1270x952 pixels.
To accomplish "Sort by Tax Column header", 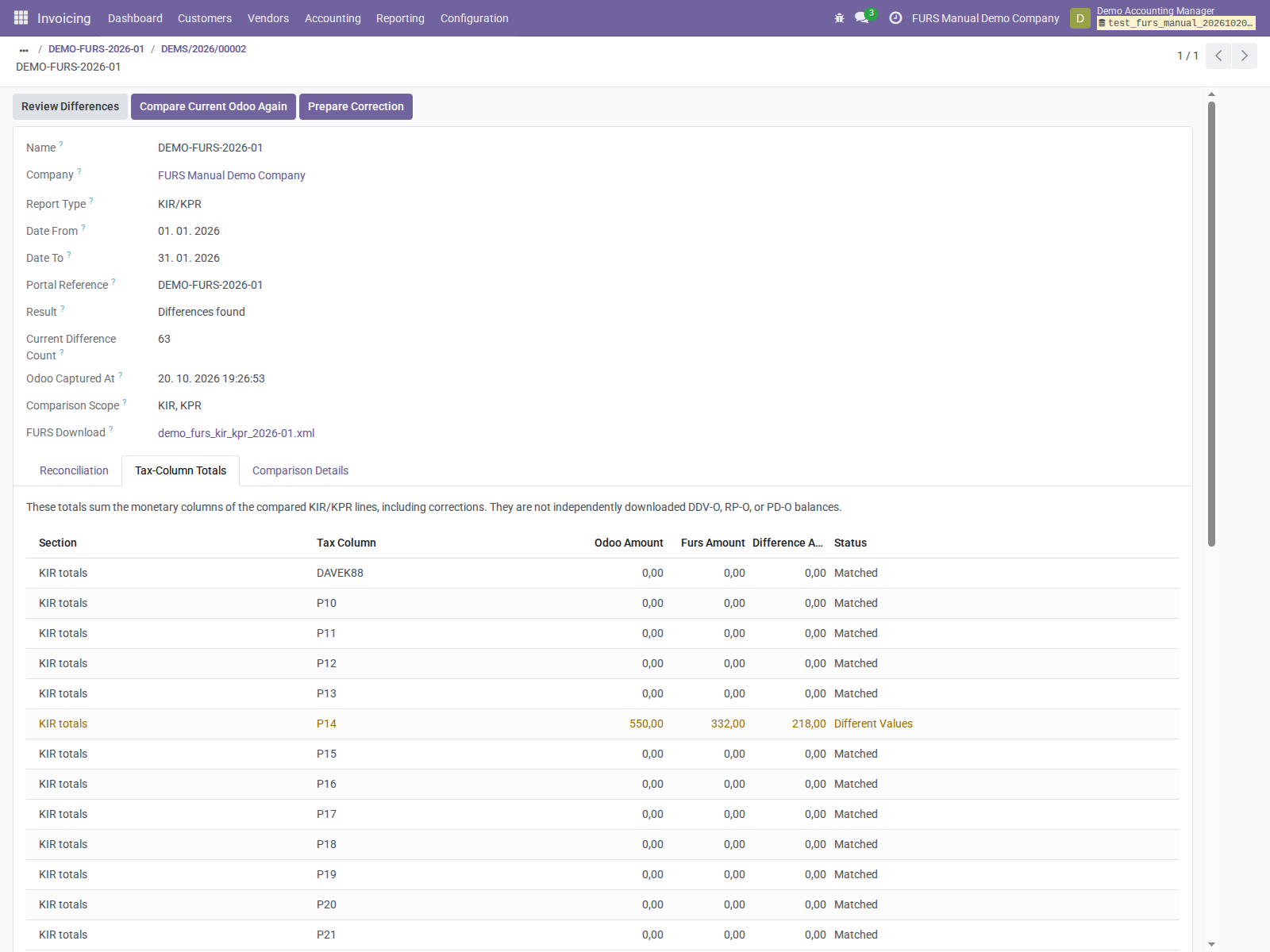I will pos(346,543).
